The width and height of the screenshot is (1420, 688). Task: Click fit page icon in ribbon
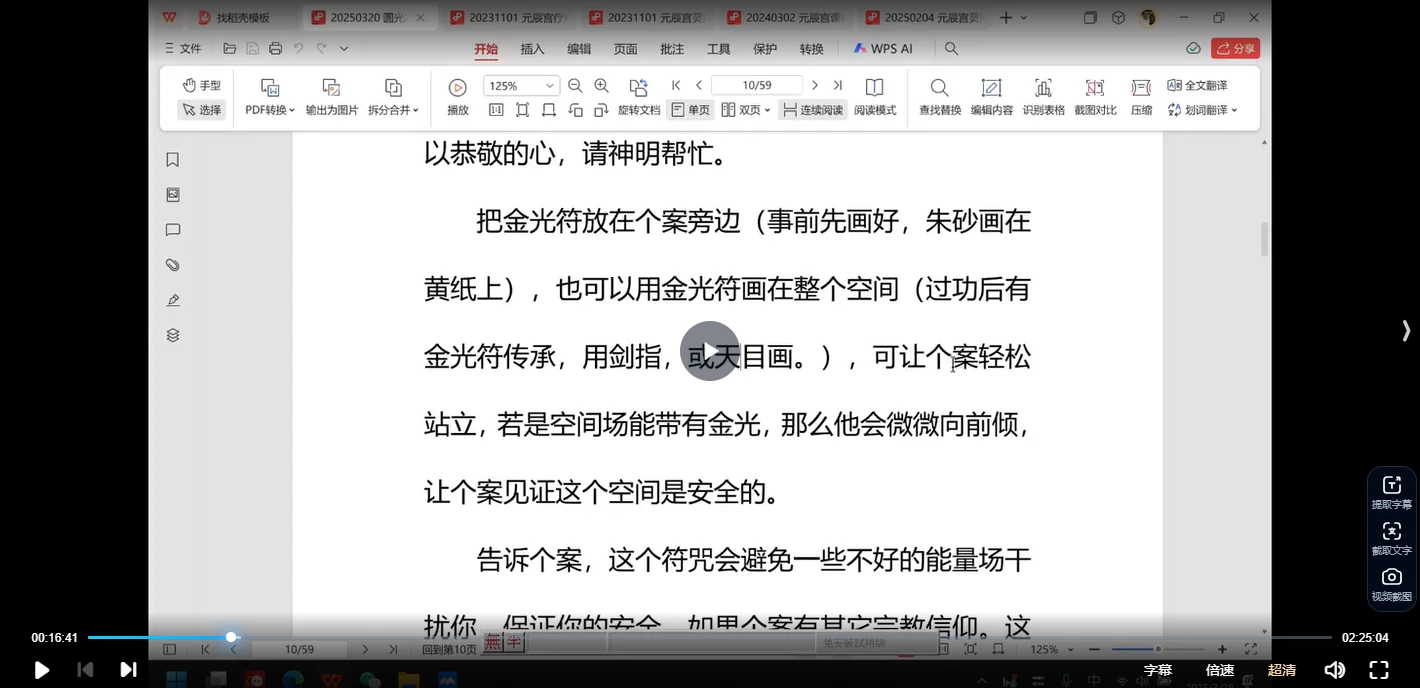pyautogui.click(x=523, y=110)
